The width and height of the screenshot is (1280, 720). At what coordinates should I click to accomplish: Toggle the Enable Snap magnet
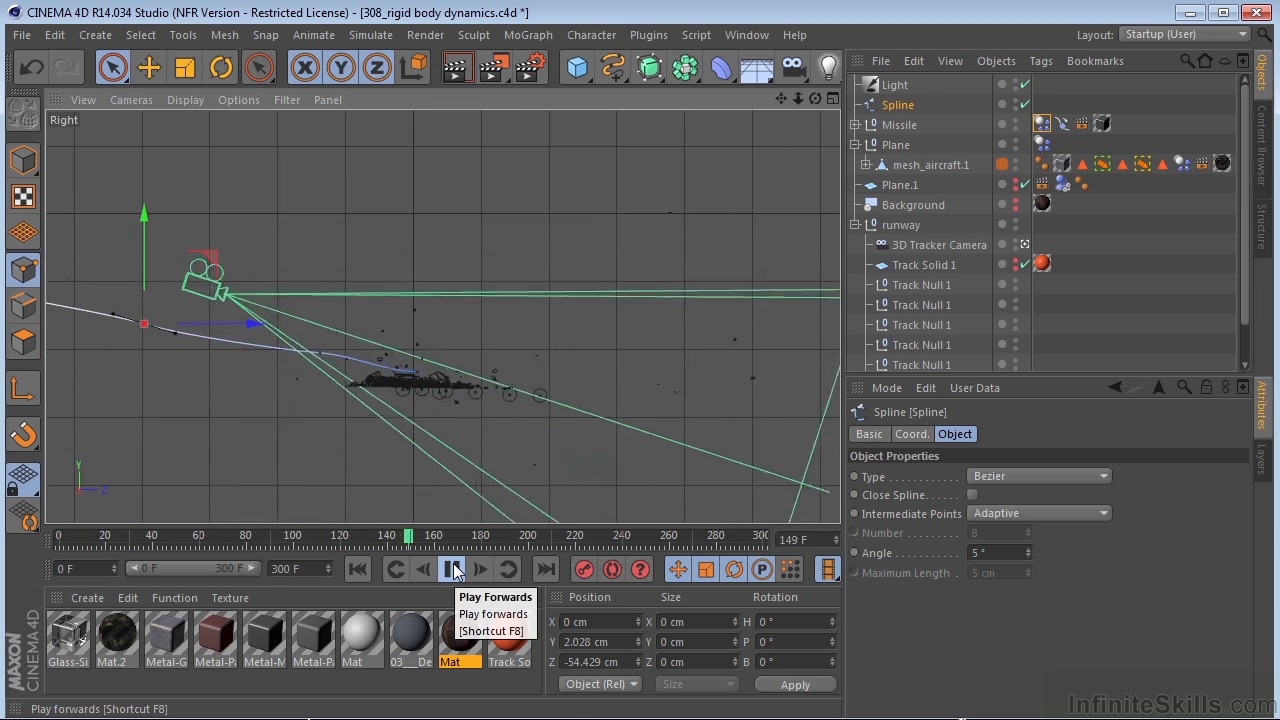point(23,434)
